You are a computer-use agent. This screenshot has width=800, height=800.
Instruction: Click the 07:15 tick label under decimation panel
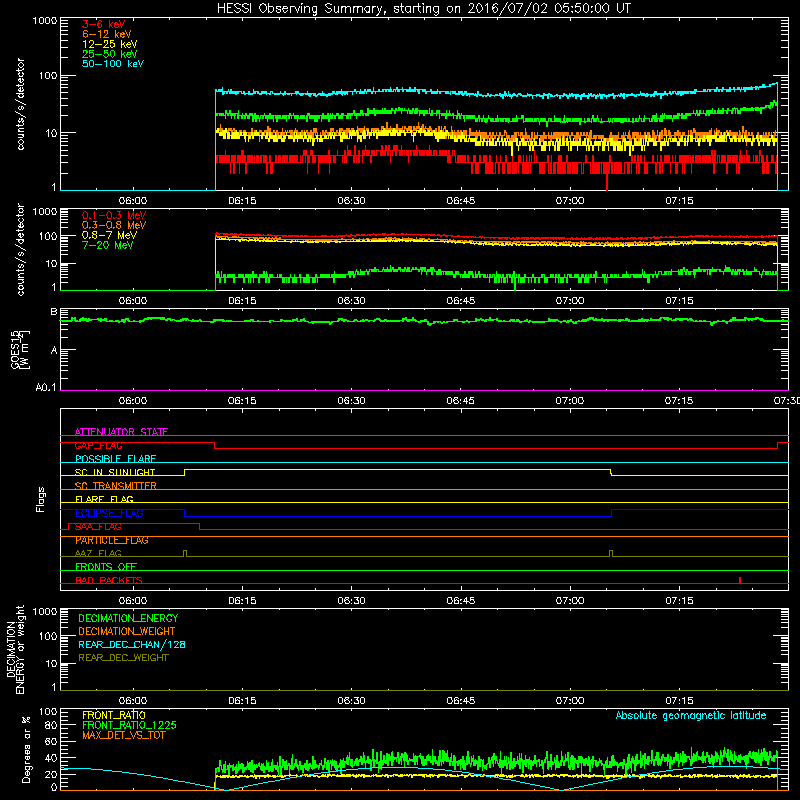pyautogui.click(x=679, y=701)
